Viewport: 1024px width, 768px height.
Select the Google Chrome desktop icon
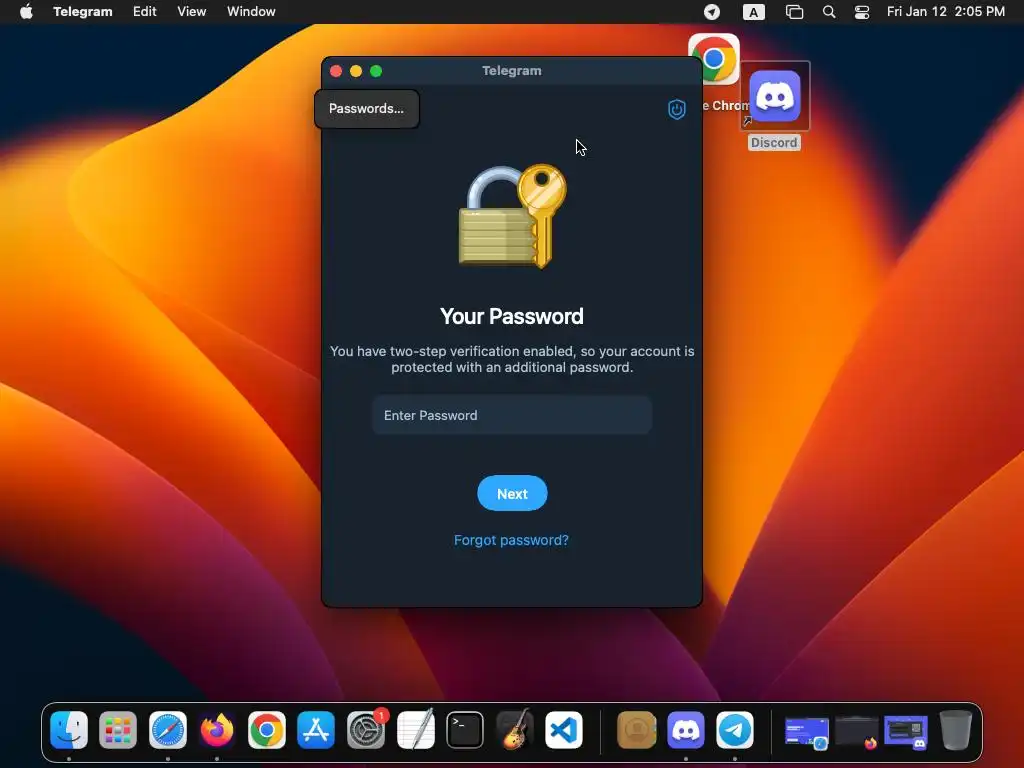pyautogui.click(x=714, y=60)
